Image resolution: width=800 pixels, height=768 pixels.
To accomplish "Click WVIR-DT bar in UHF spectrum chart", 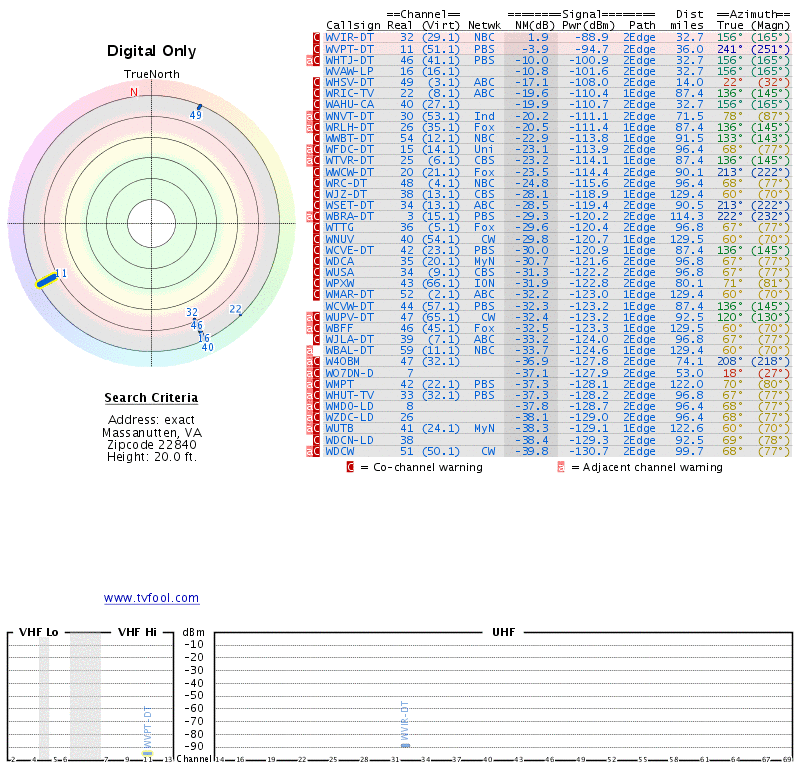I will (405, 744).
